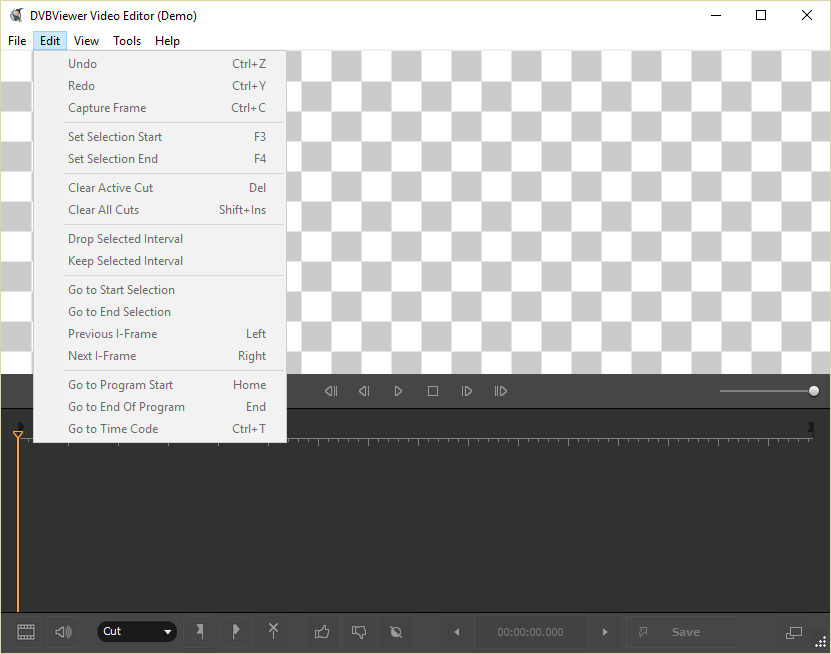Screen dimensions: 831x654
Task: Open the Help menu
Action: click(x=167, y=41)
